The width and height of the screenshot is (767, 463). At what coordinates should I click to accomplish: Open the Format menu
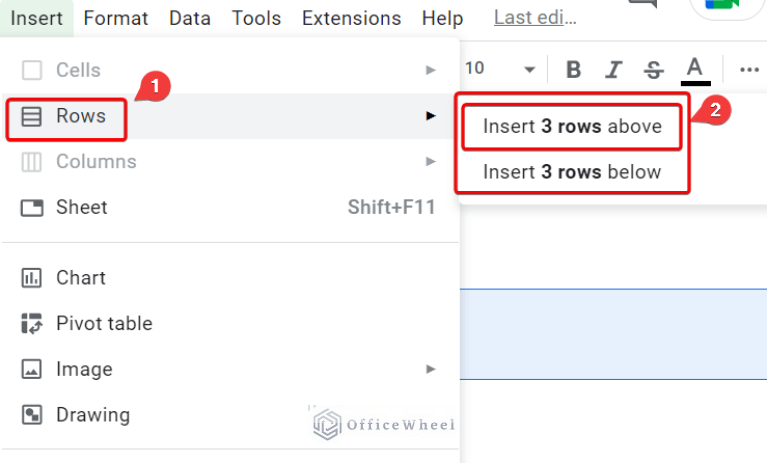point(115,19)
